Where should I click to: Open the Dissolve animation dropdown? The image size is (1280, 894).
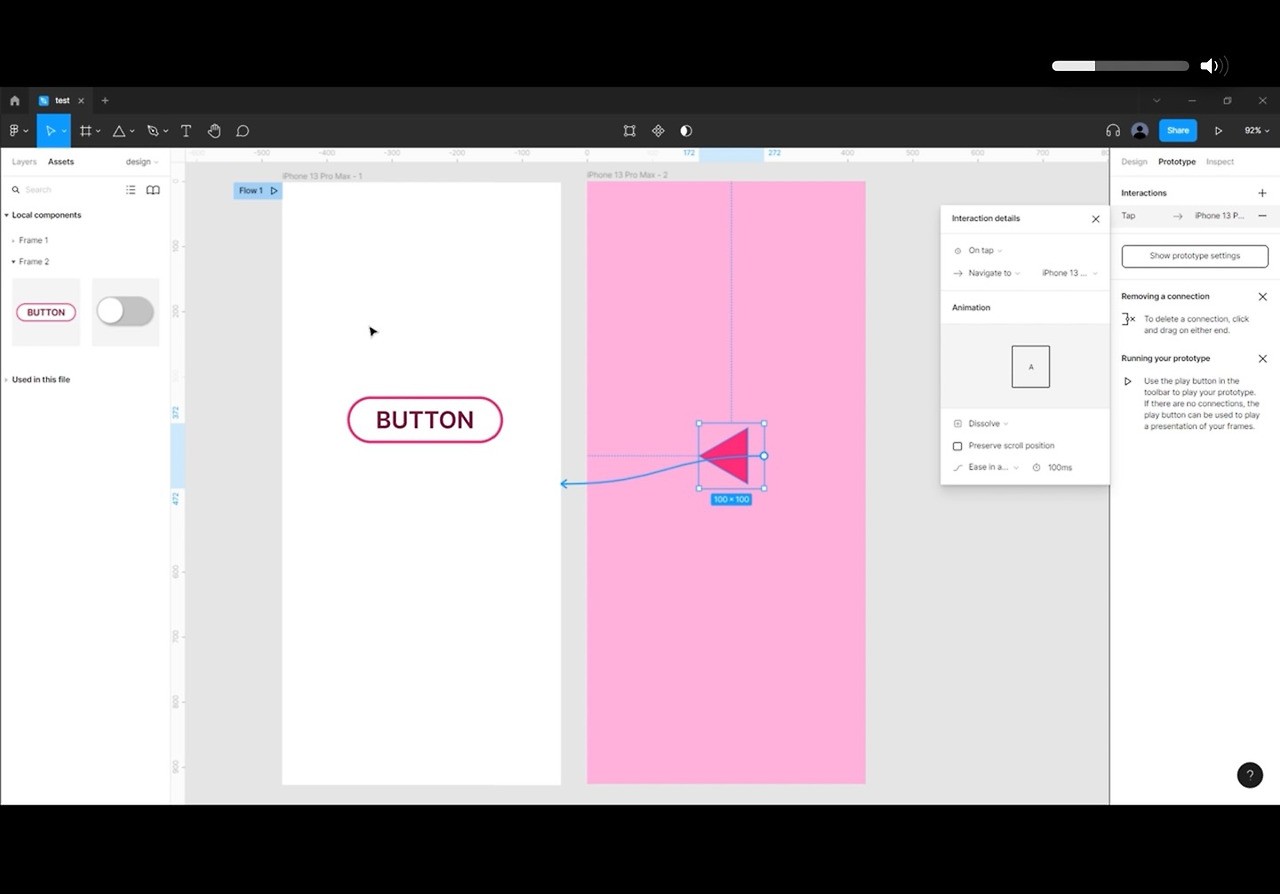[987, 424]
